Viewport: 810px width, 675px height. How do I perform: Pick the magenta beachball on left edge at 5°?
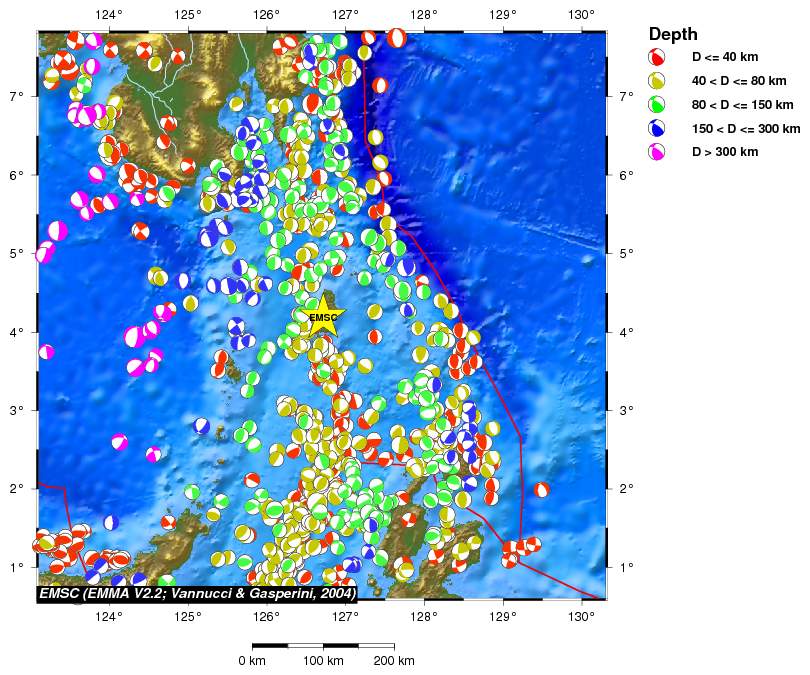45,252
